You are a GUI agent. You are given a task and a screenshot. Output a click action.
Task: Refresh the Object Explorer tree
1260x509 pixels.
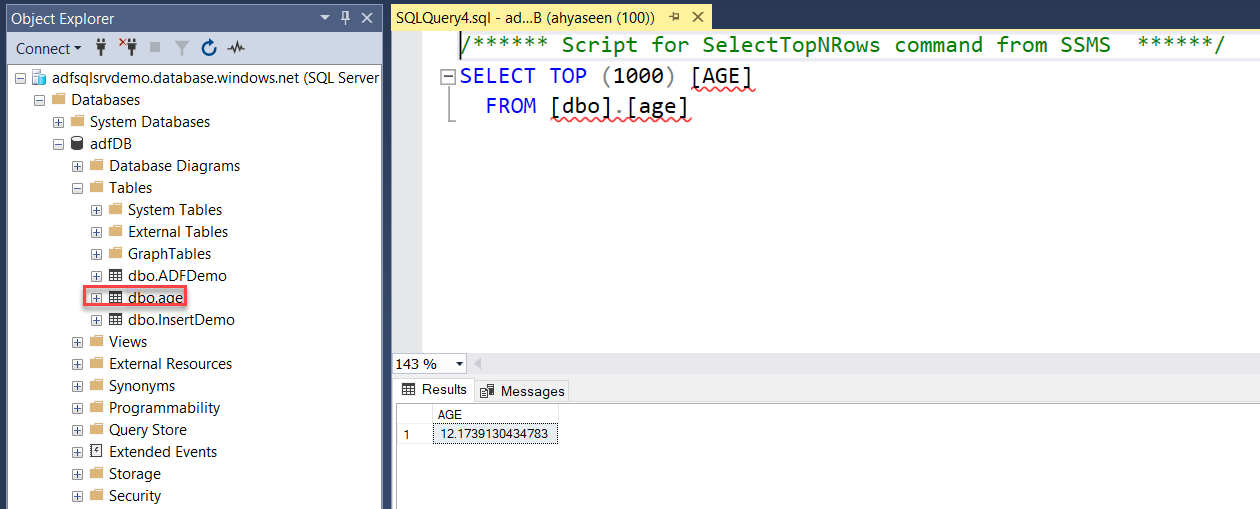point(209,48)
